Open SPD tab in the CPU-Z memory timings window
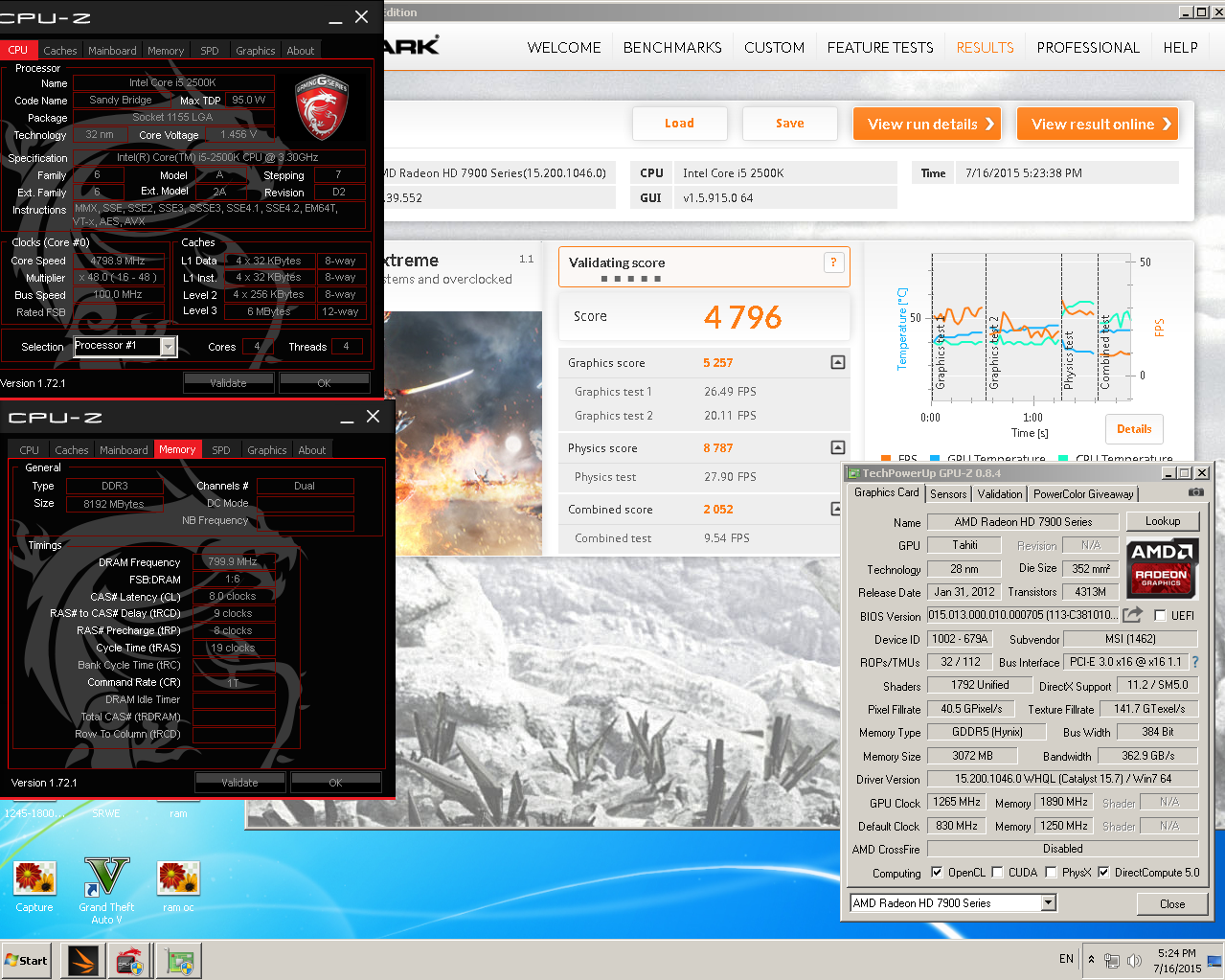Image resolution: width=1225 pixels, height=980 pixels. [x=221, y=450]
